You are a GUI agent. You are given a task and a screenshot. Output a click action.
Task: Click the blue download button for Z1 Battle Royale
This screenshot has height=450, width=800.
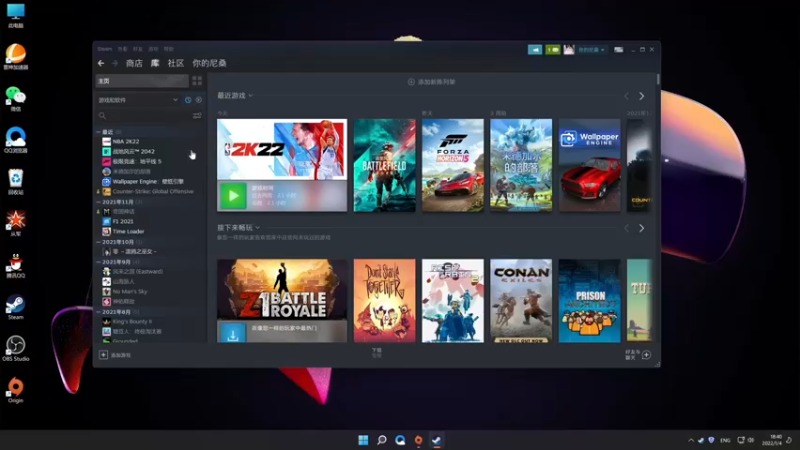pos(233,333)
